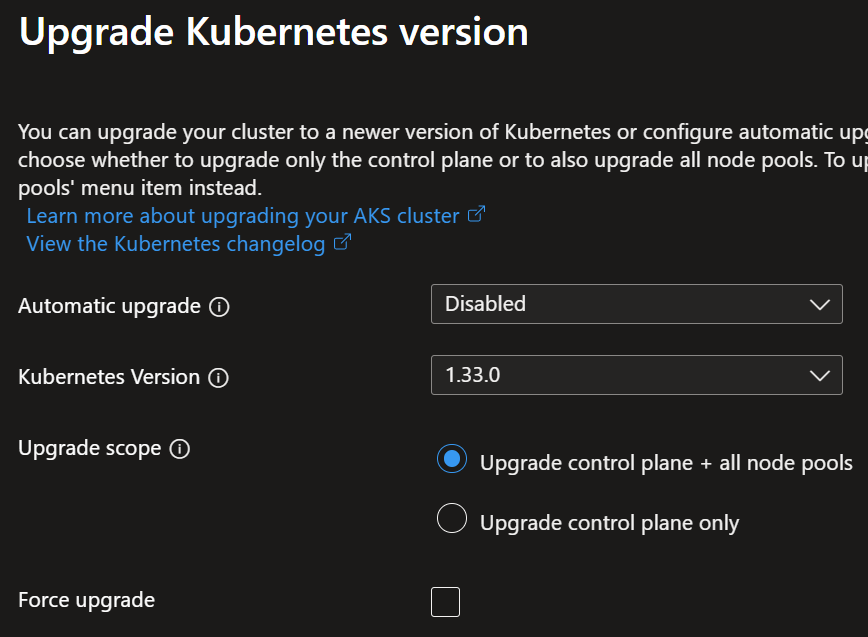The height and width of the screenshot is (637, 868).
Task: Click the 'Upgrade Kubernetes version' page heading
Action: [274, 33]
